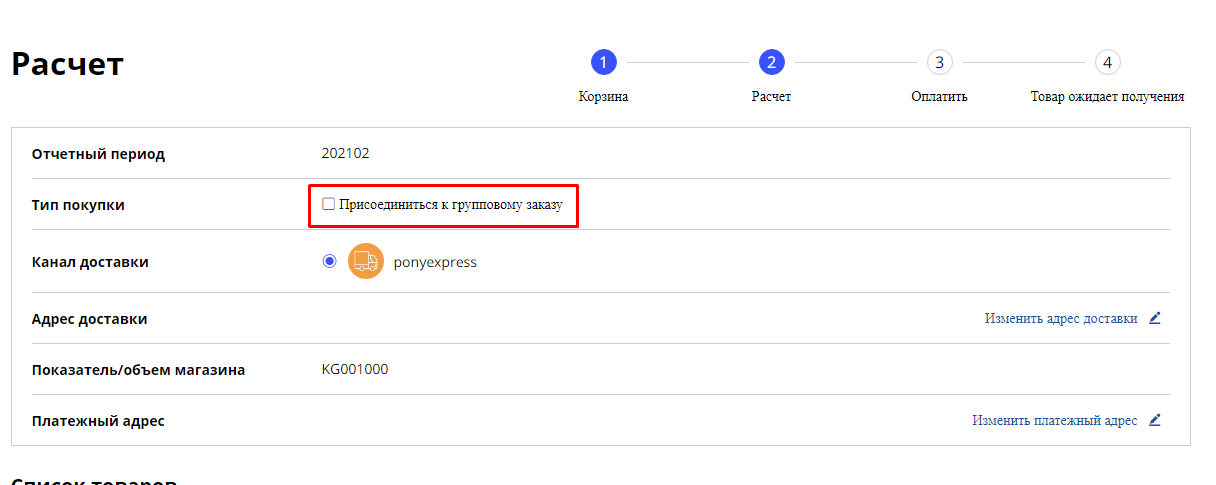
Task: Click step 2 circle for Расчет
Action: click(x=771, y=62)
